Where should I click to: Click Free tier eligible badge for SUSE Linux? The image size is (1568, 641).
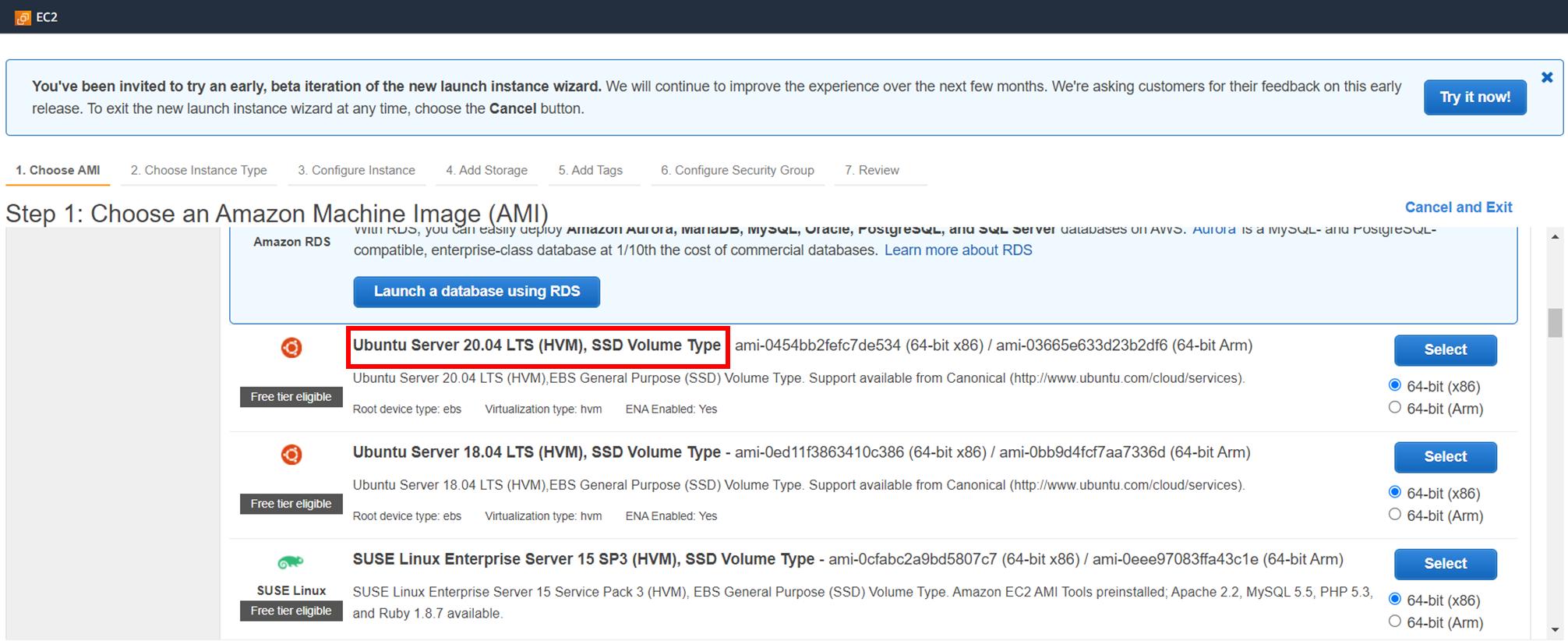click(291, 611)
